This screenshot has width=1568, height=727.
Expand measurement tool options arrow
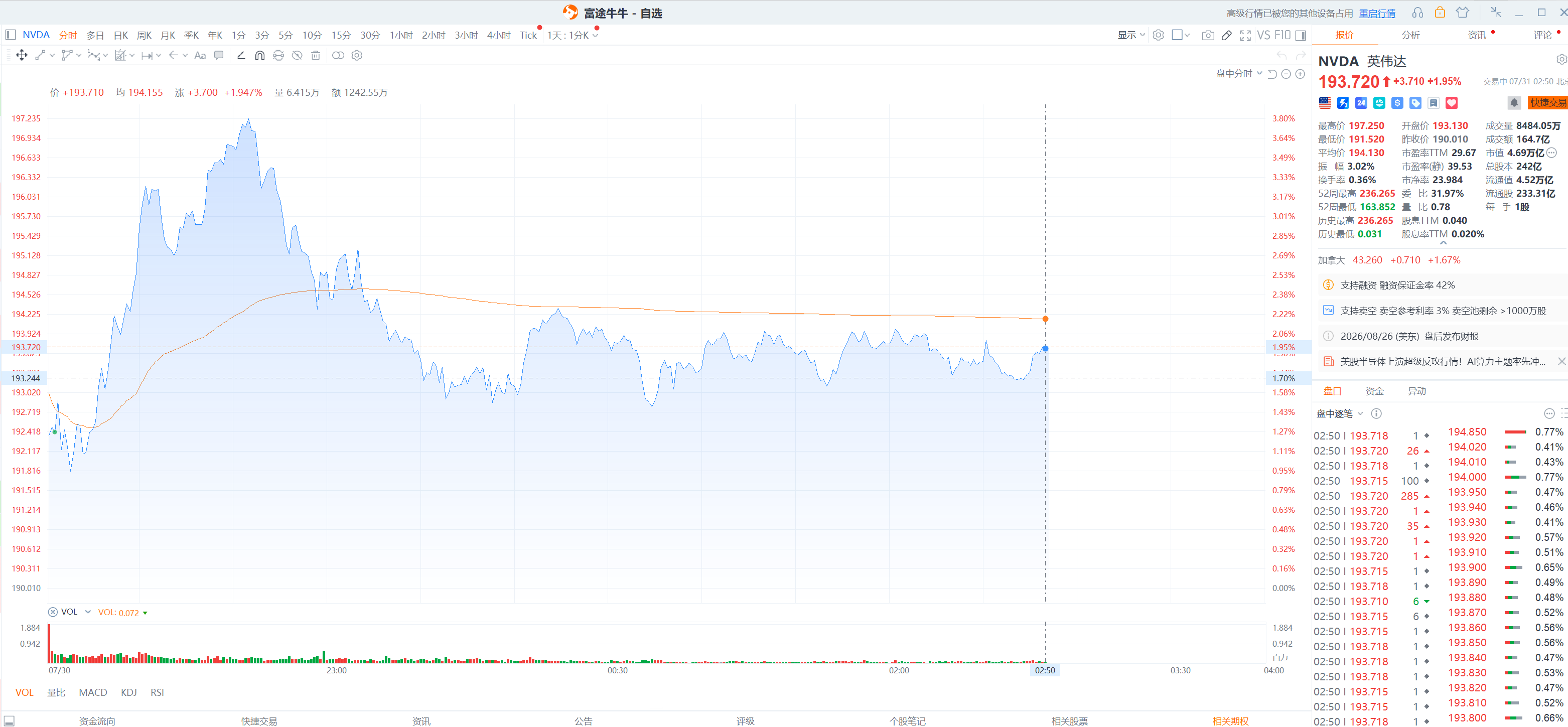158,55
